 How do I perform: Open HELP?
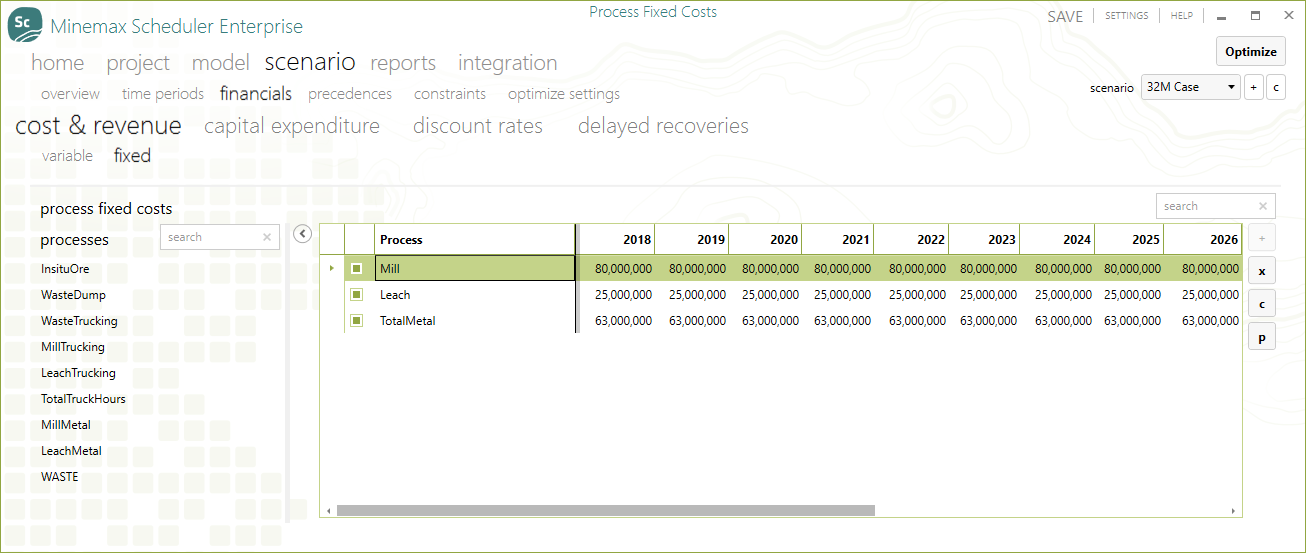(x=1181, y=16)
